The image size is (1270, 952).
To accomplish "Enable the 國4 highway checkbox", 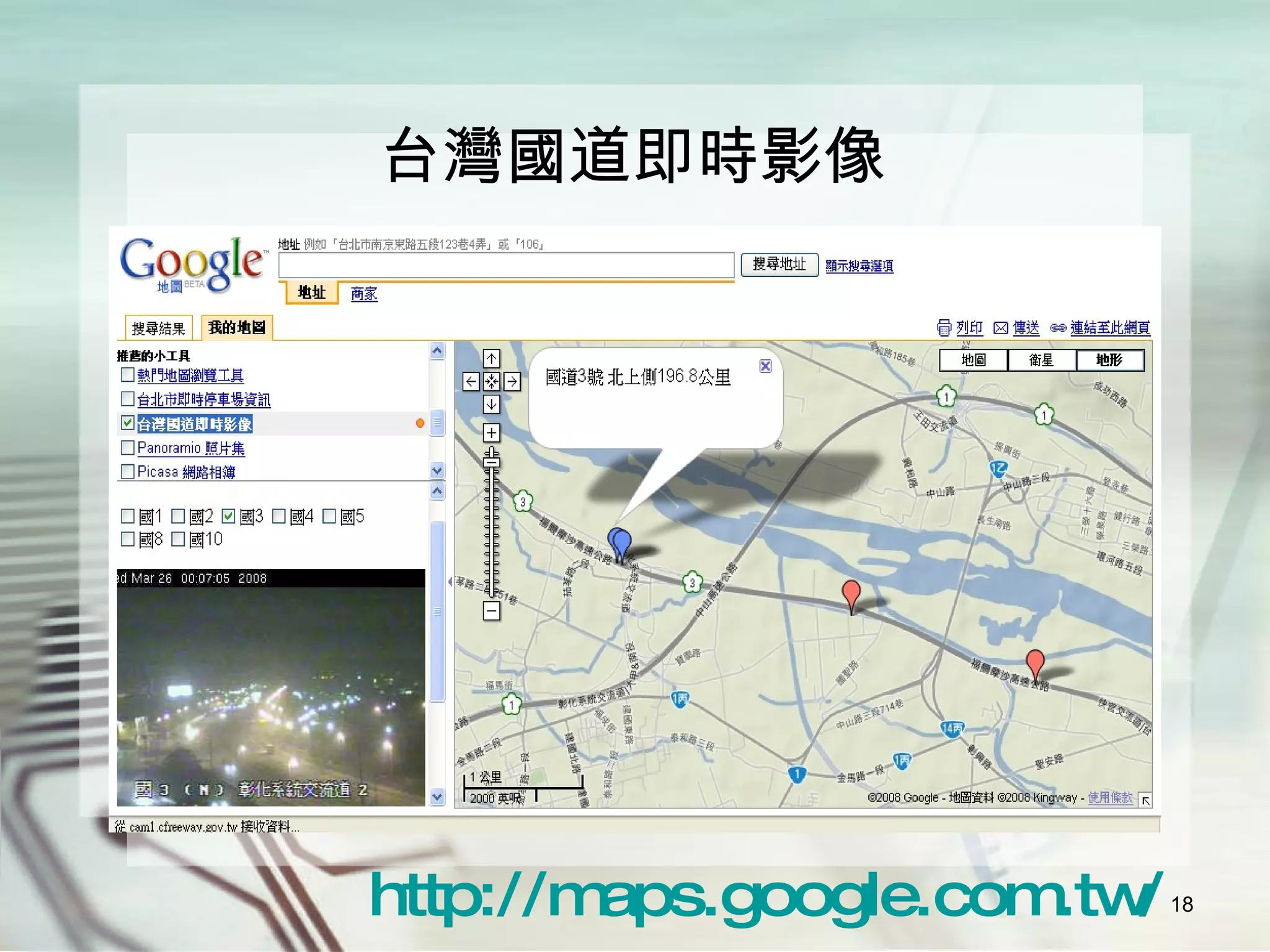I will coord(278,516).
